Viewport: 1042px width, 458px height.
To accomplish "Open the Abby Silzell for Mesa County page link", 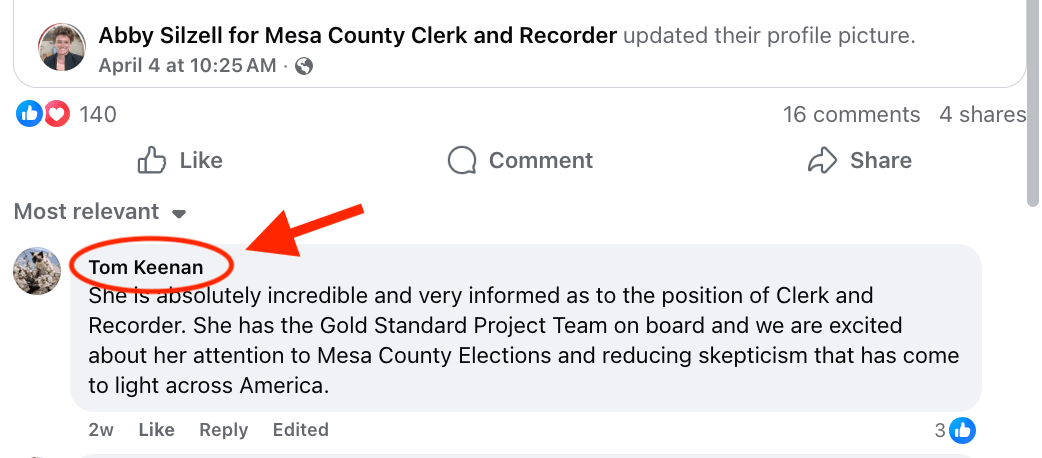I will [357, 36].
